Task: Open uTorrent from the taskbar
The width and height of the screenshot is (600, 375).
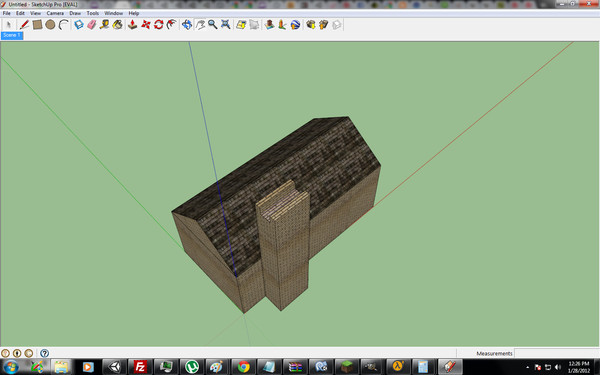Action: 192,367
